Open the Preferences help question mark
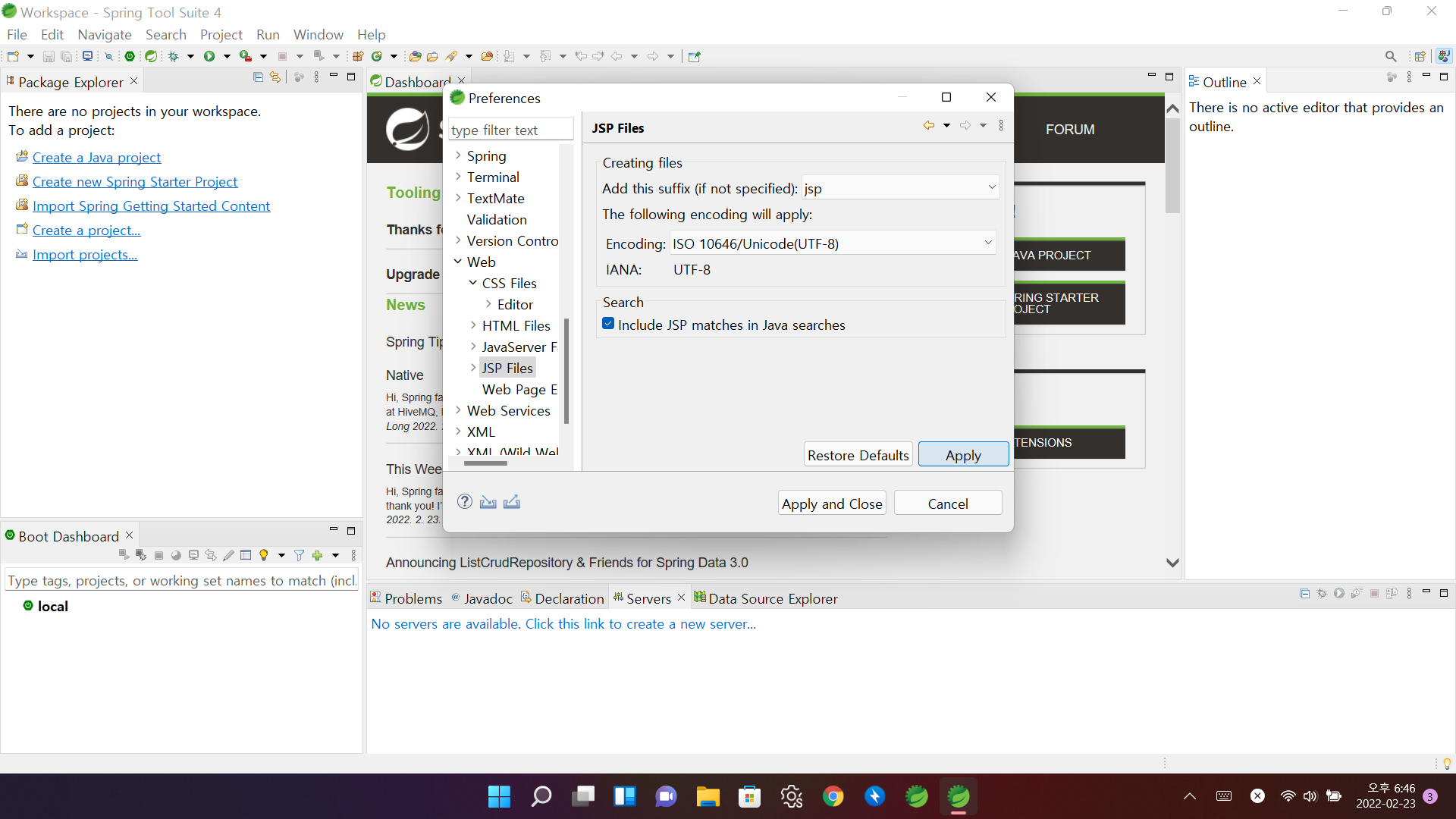Screen dimensions: 1456x819 [465, 502]
